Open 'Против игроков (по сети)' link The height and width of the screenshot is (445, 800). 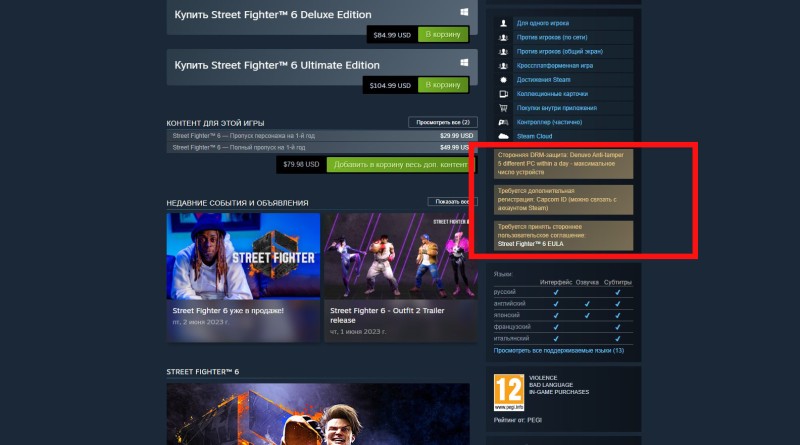(552, 37)
